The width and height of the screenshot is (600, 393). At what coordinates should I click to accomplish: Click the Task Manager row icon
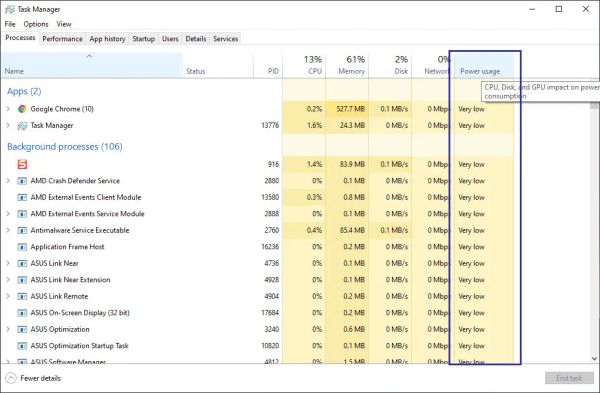(22, 126)
